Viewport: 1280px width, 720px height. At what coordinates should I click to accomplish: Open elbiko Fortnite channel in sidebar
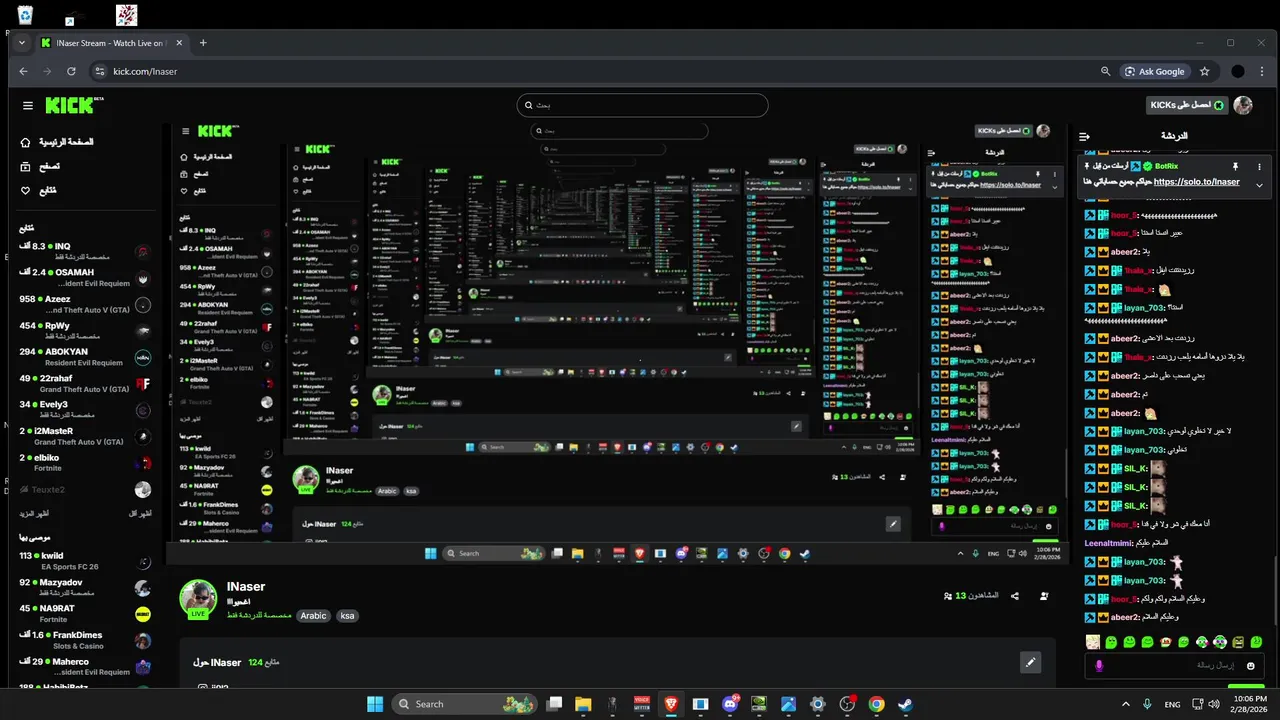tap(85, 462)
